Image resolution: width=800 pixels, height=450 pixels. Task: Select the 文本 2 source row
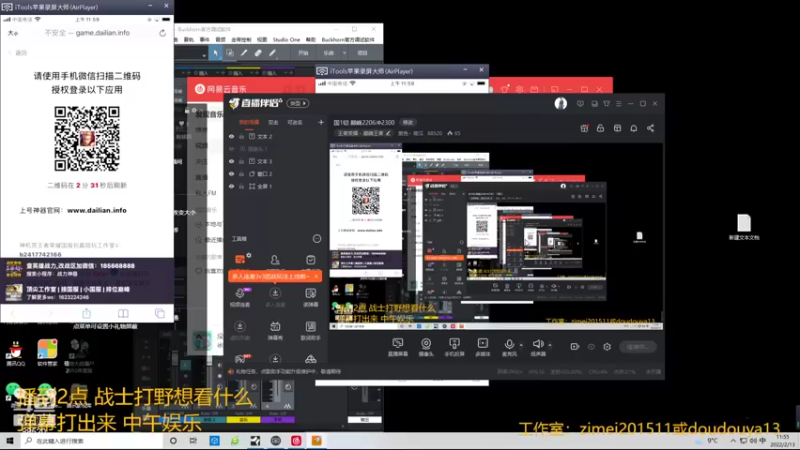point(276,137)
